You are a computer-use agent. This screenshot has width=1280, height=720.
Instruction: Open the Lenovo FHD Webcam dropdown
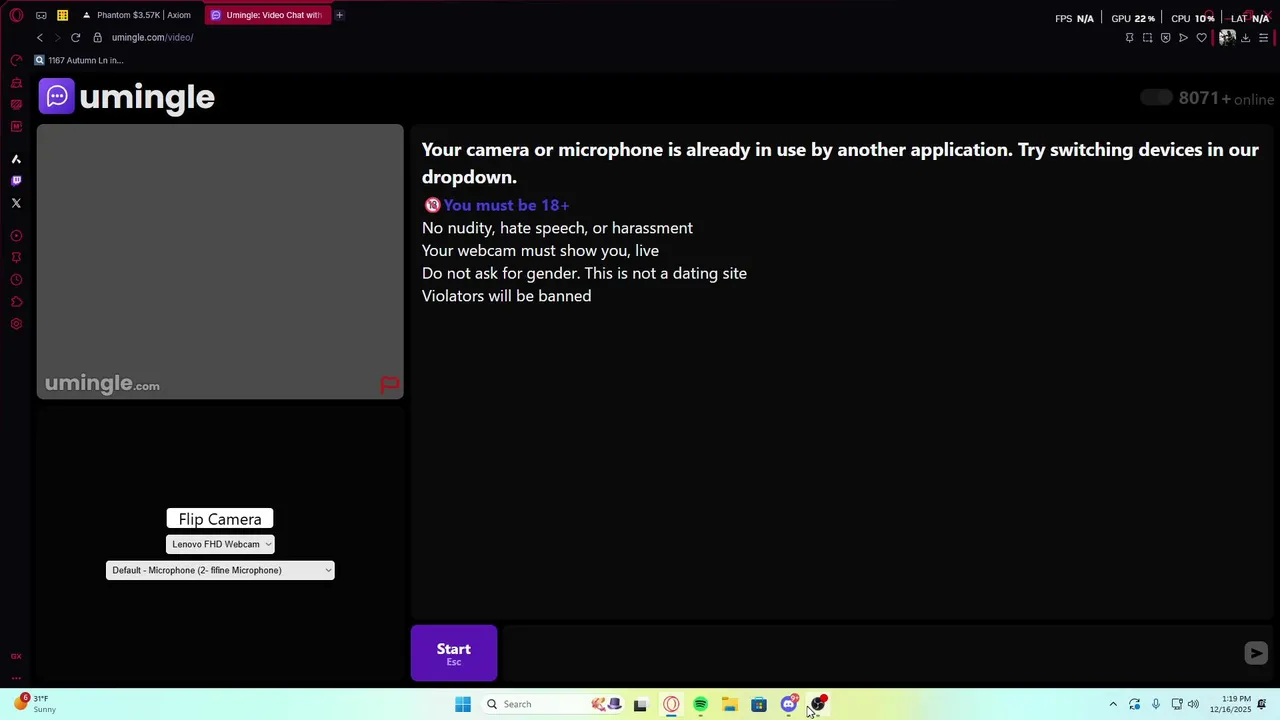point(220,544)
